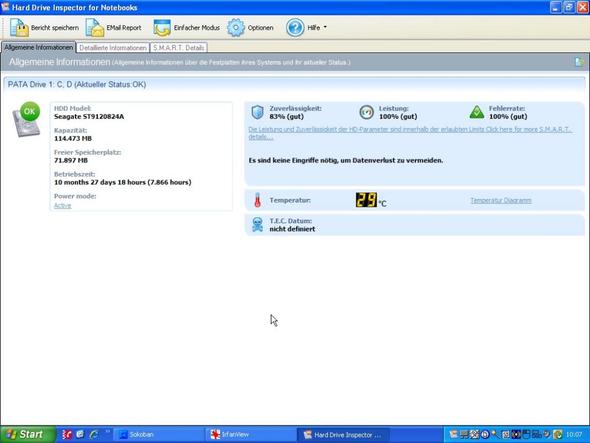Click the free space value 71.897 MB

(71, 160)
